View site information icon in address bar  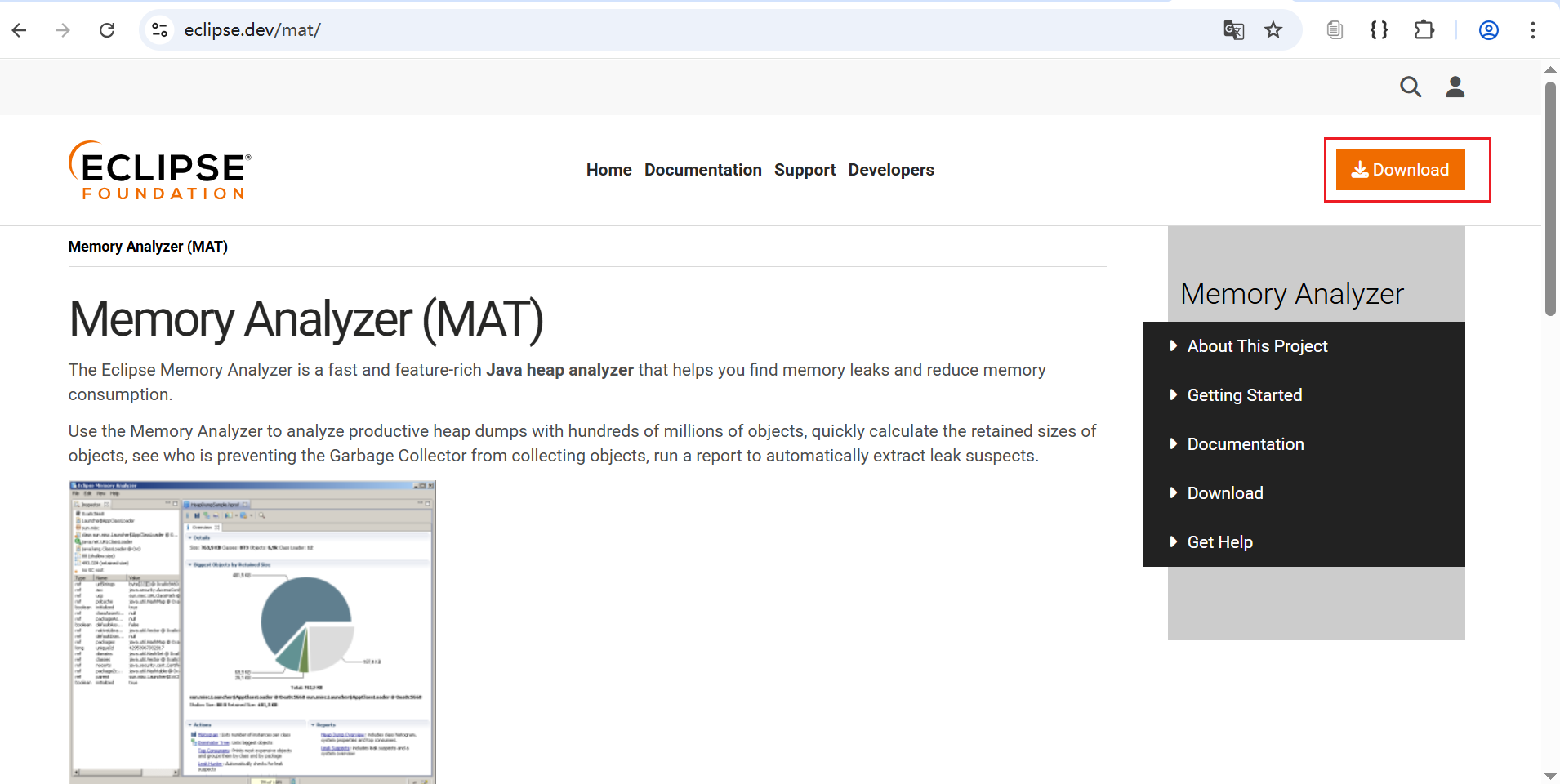tap(160, 30)
